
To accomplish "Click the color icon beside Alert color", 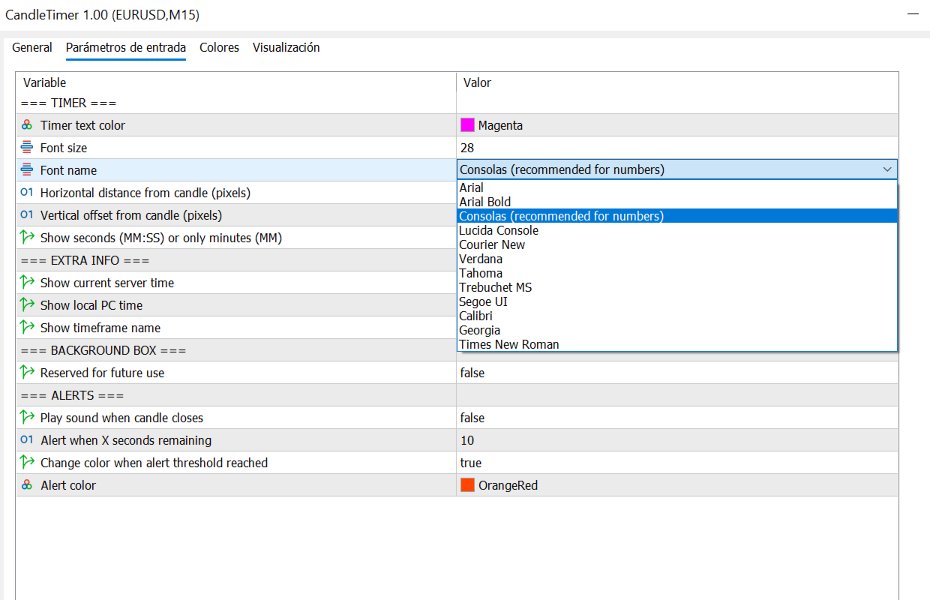I will coord(27,485).
